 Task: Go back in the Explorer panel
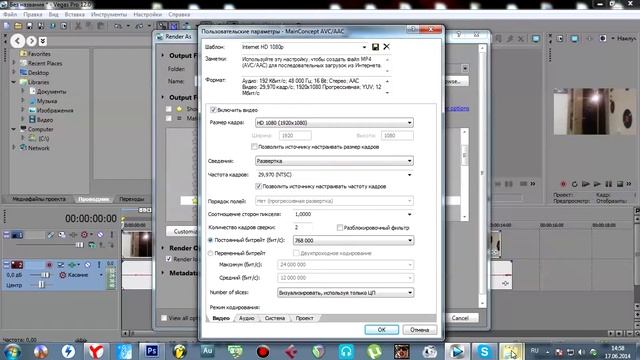pos(18,41)
